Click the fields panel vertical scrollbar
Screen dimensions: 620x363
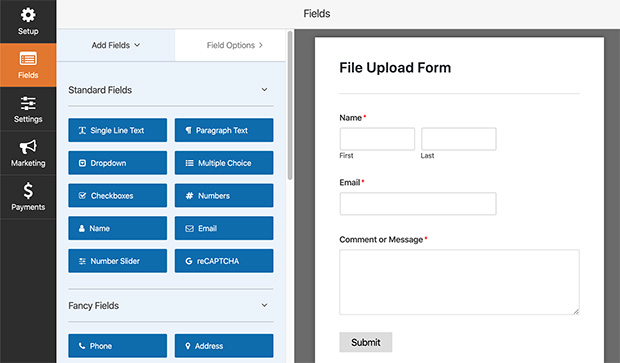coord(290,106)
